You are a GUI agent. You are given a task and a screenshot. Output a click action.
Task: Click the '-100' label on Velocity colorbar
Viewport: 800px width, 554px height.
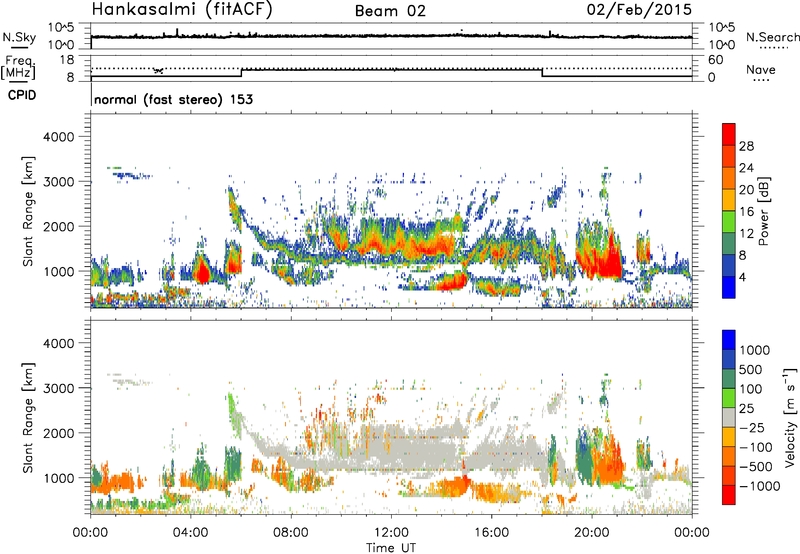click(x=755, y=447)
